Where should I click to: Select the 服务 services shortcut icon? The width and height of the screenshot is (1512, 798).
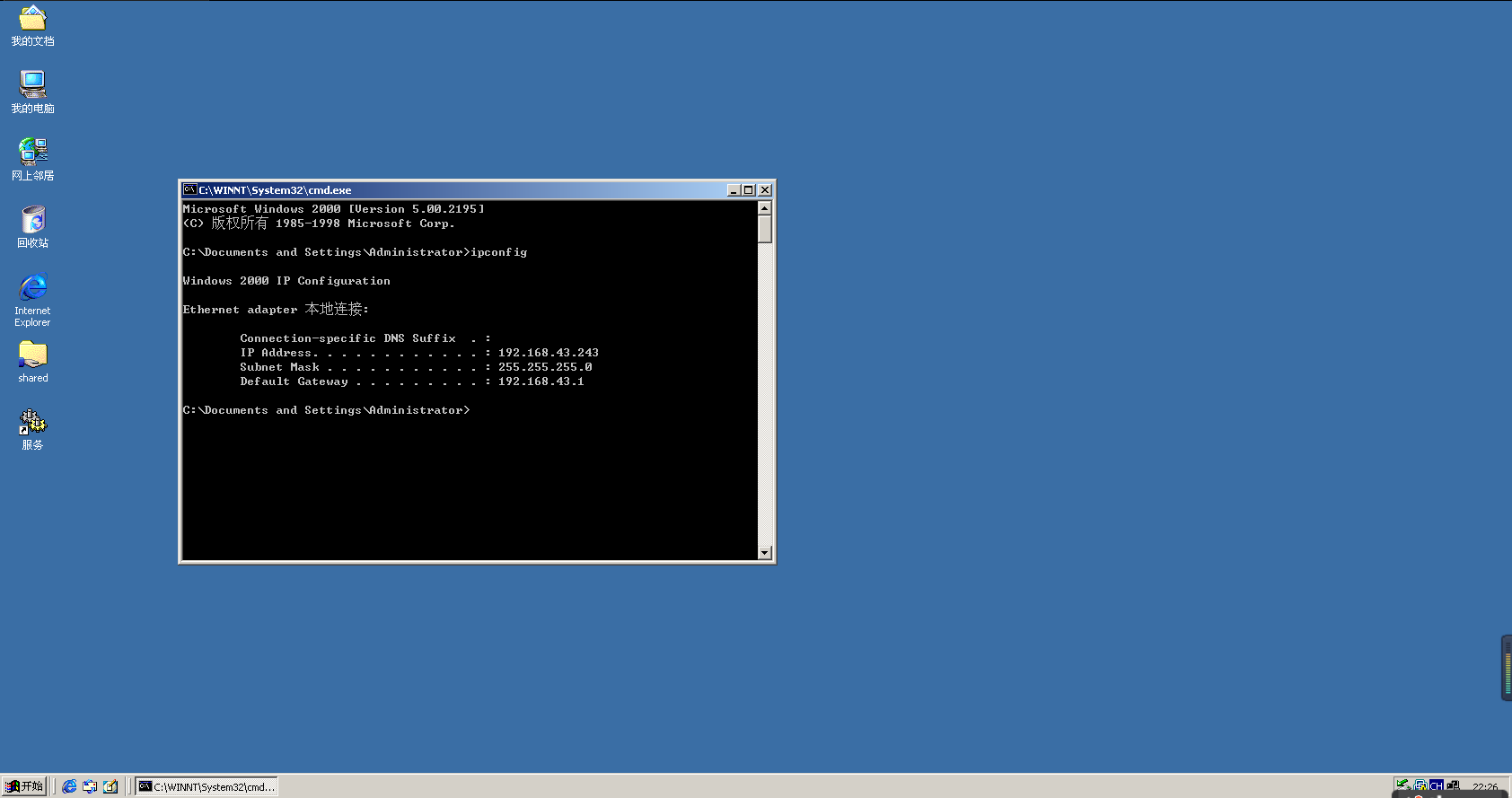(x=32, y=429)
